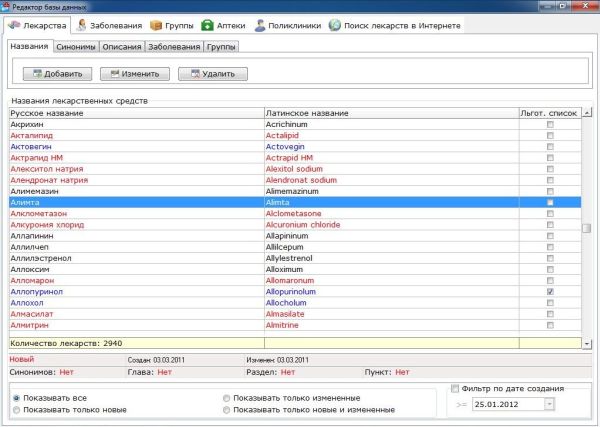This screenshot has width=600, height=427.
Task: Click the date field showing 25.01.2012
Action: (508, 404)
